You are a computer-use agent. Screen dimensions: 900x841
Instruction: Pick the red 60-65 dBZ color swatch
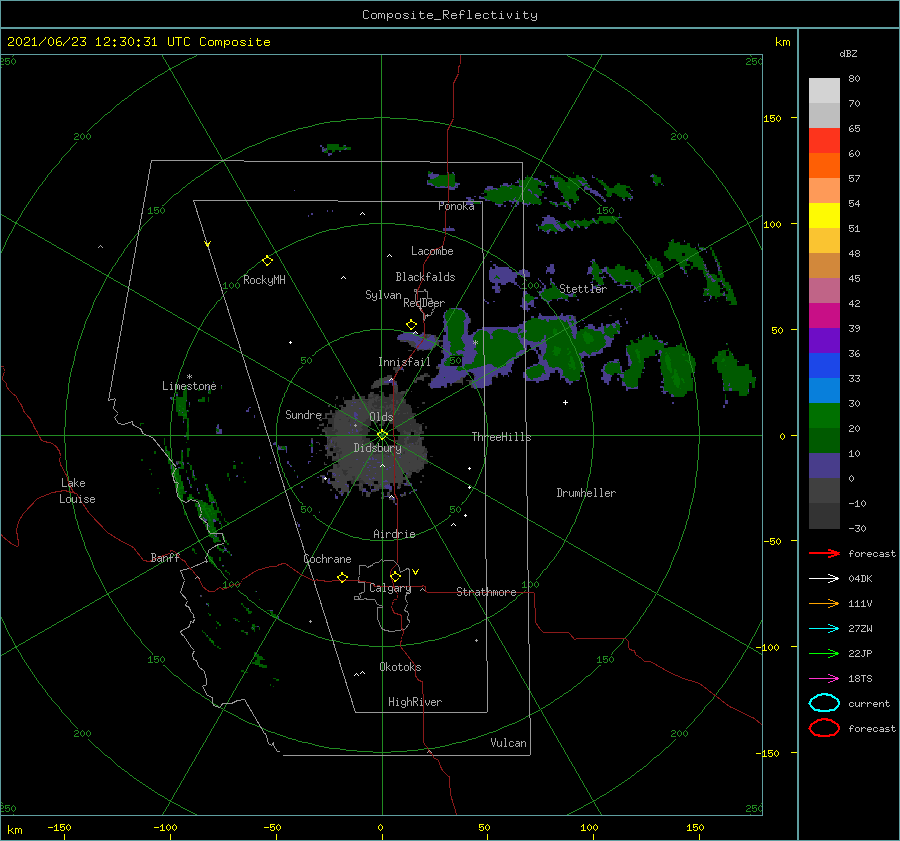824,141
